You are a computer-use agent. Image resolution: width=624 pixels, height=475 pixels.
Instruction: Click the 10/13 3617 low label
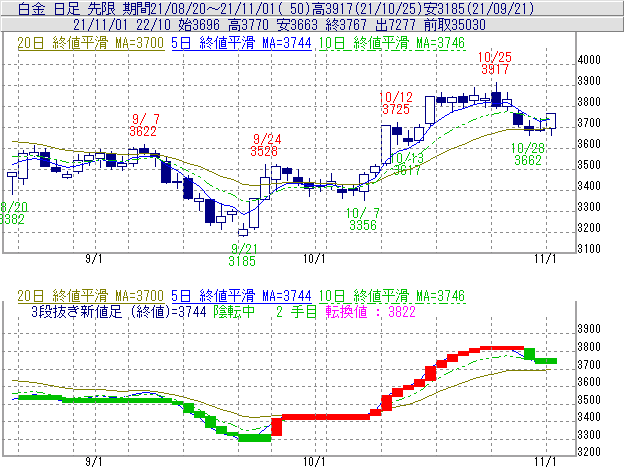point(407,164)
